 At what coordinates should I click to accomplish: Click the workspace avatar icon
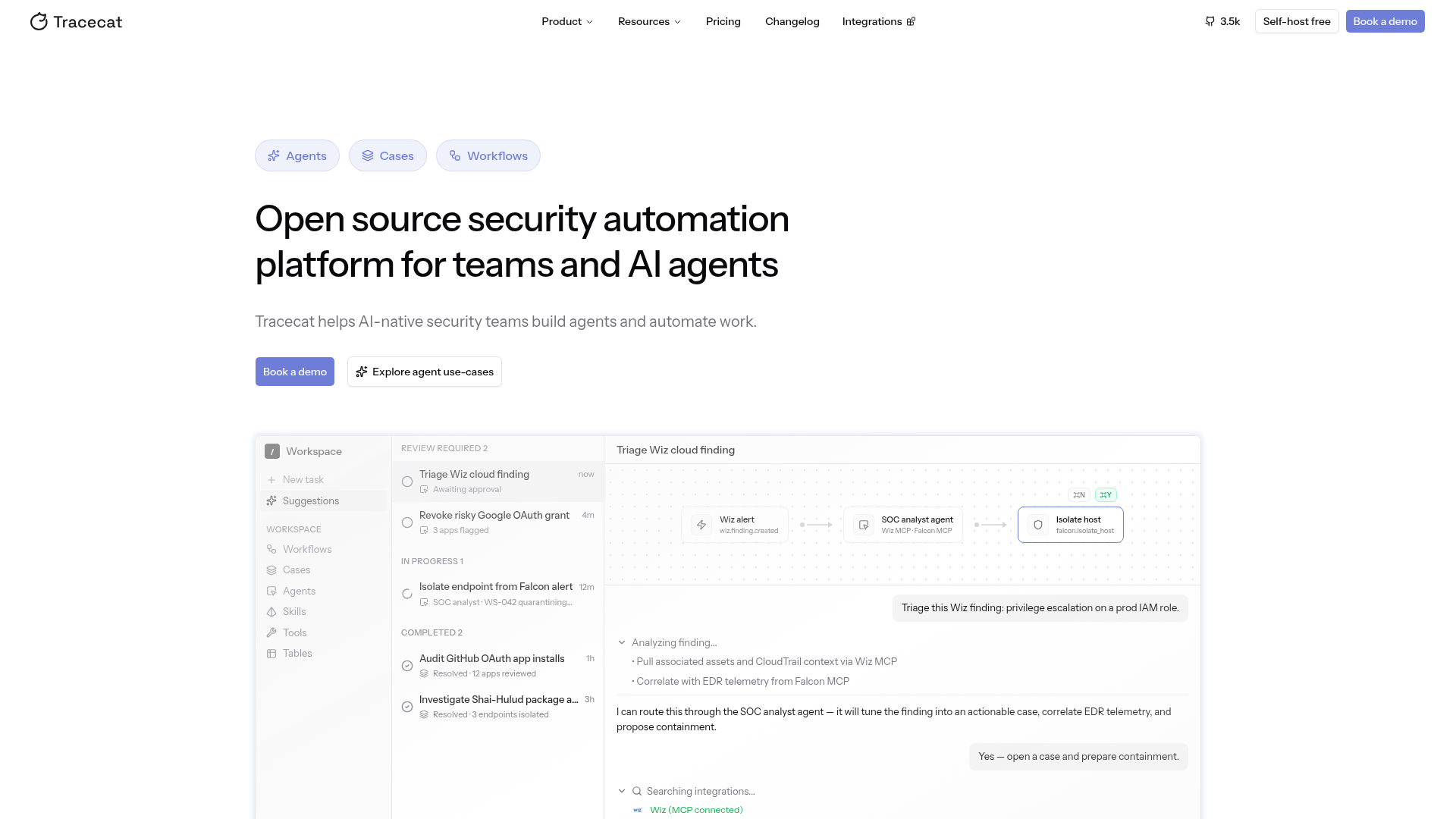(272, 451)
